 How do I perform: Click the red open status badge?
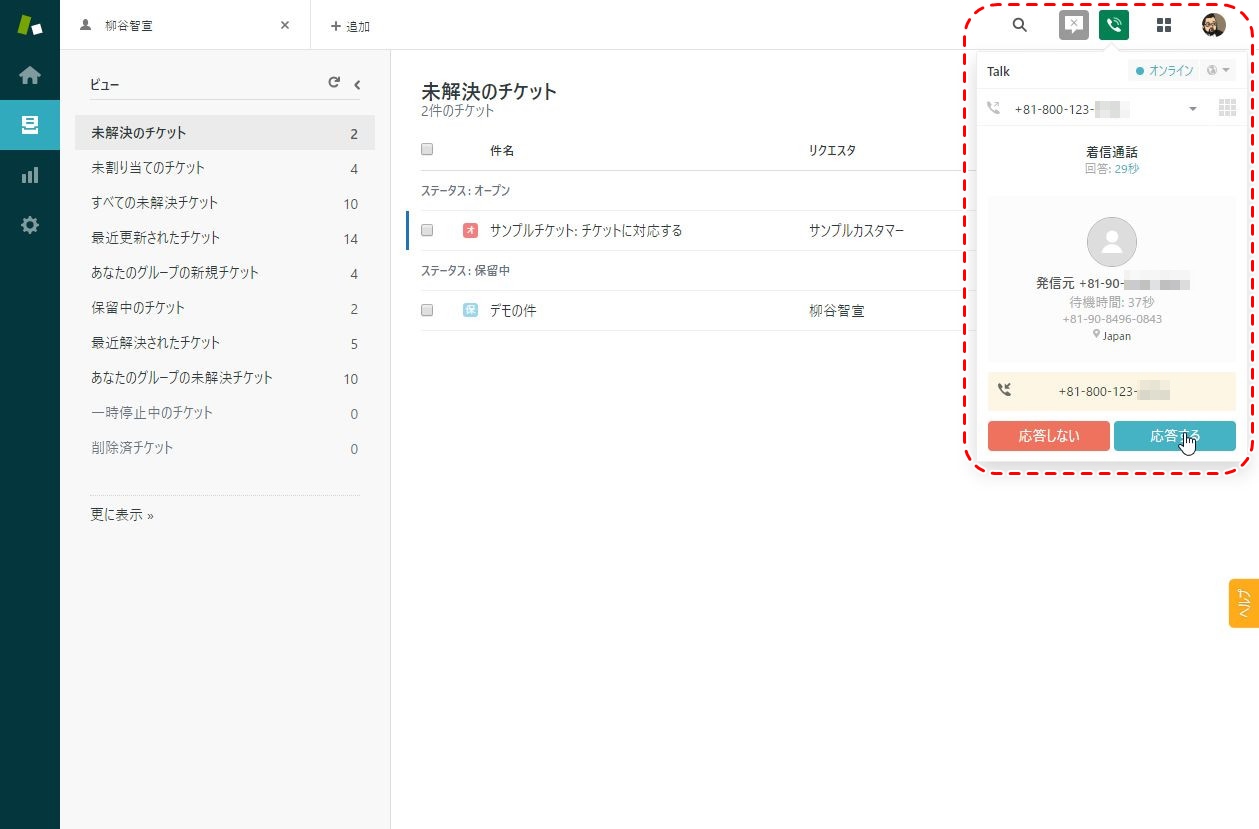point(470,230)
